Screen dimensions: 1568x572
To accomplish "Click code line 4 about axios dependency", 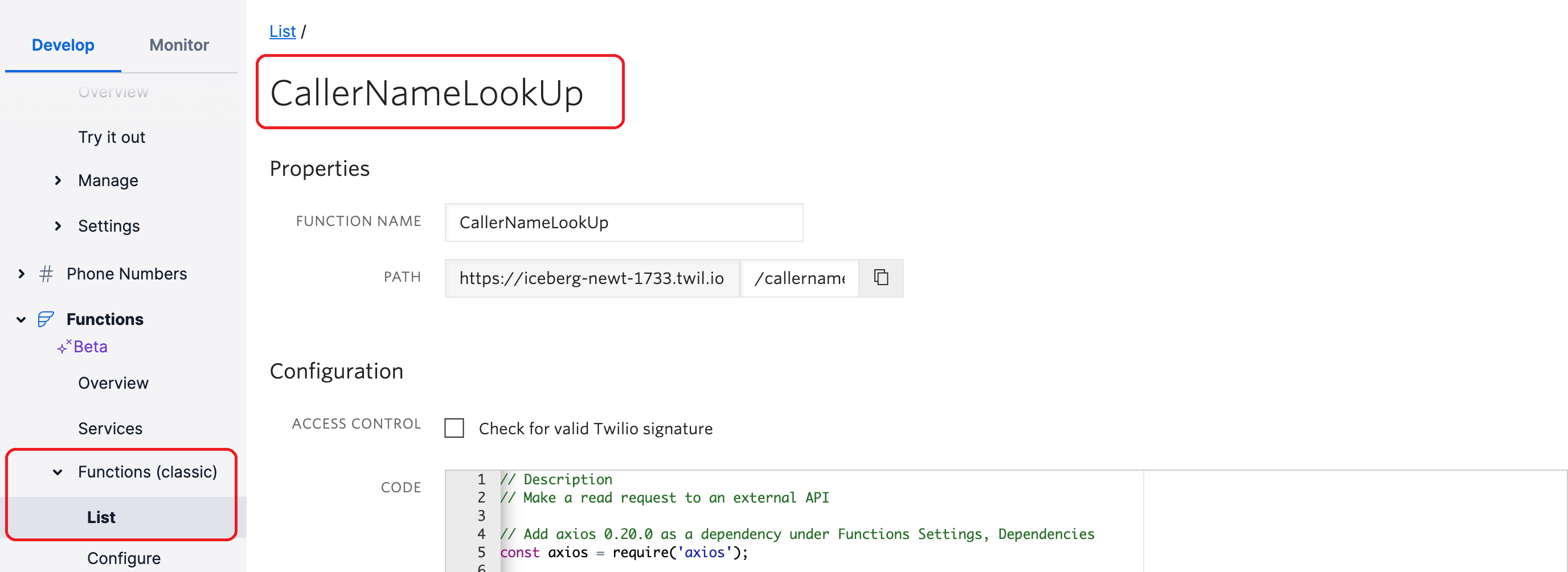I will tap(797, 534).
